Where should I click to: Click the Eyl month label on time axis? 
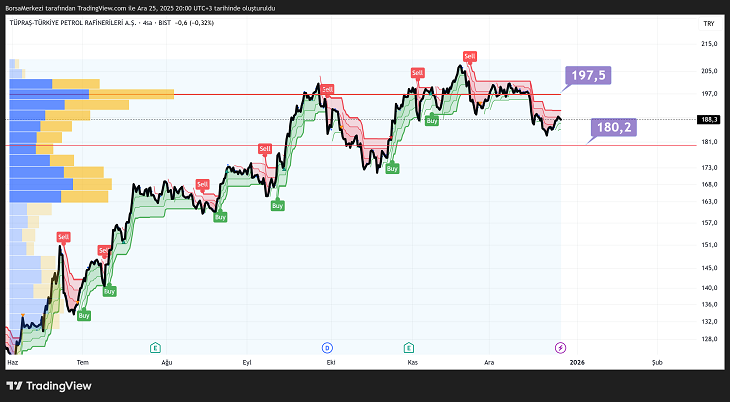tap(247, 361)
